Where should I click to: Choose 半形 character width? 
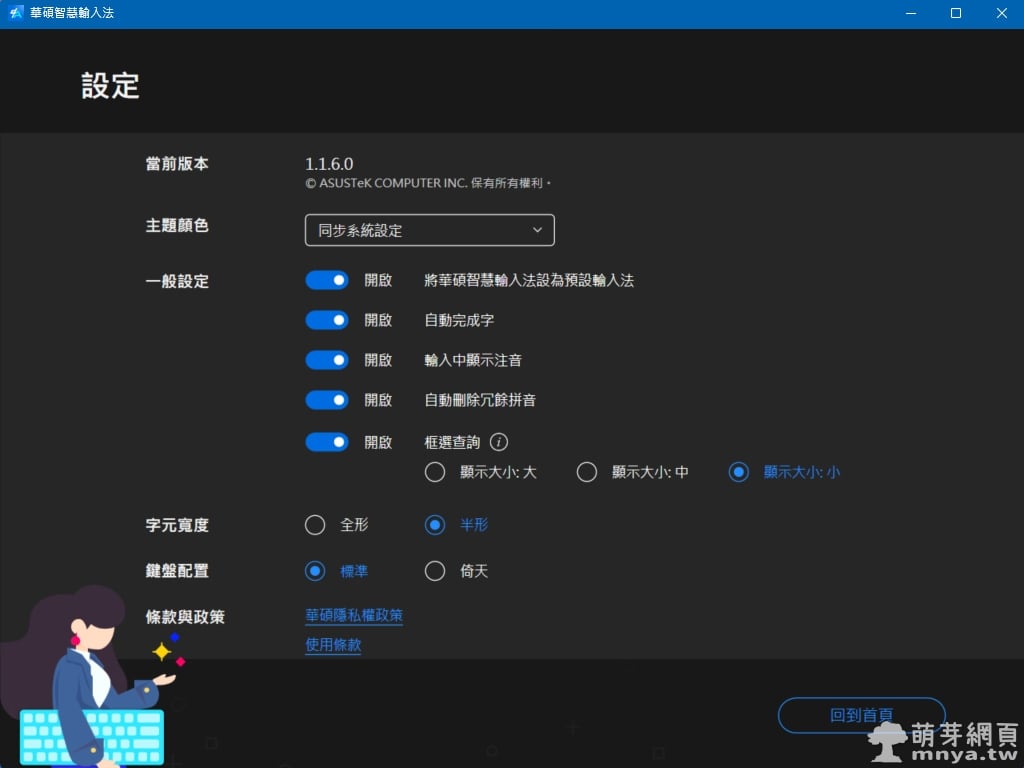tap(435, 525)
